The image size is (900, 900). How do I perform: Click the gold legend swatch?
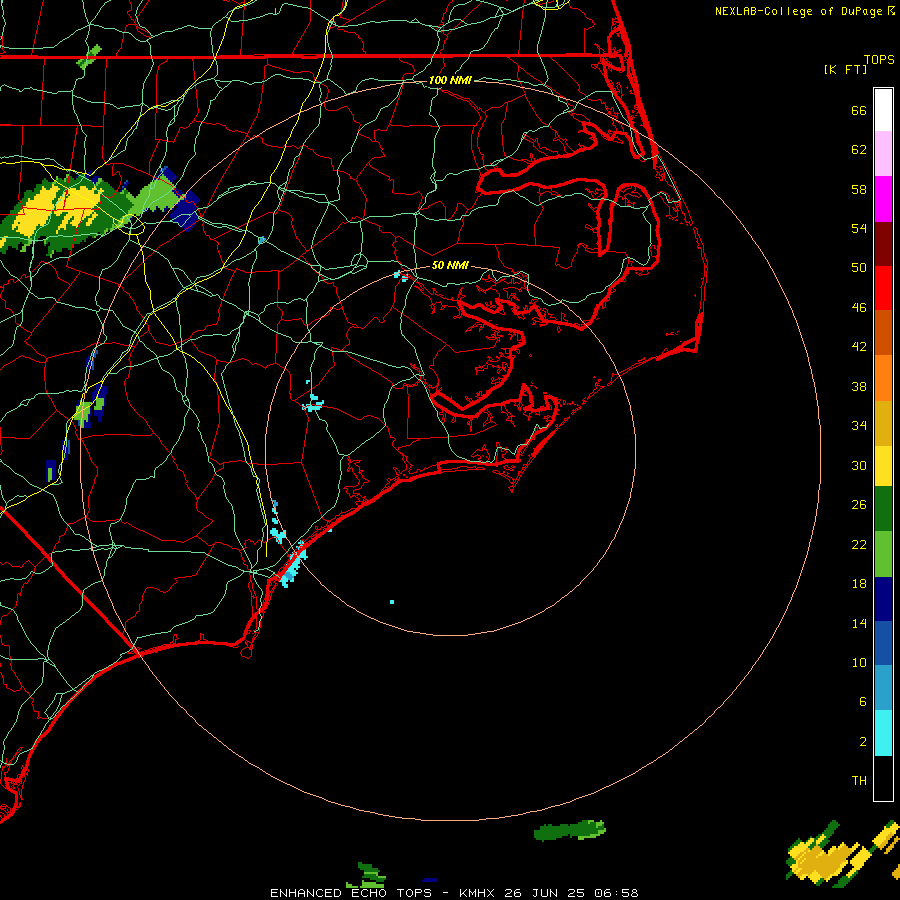883,423
